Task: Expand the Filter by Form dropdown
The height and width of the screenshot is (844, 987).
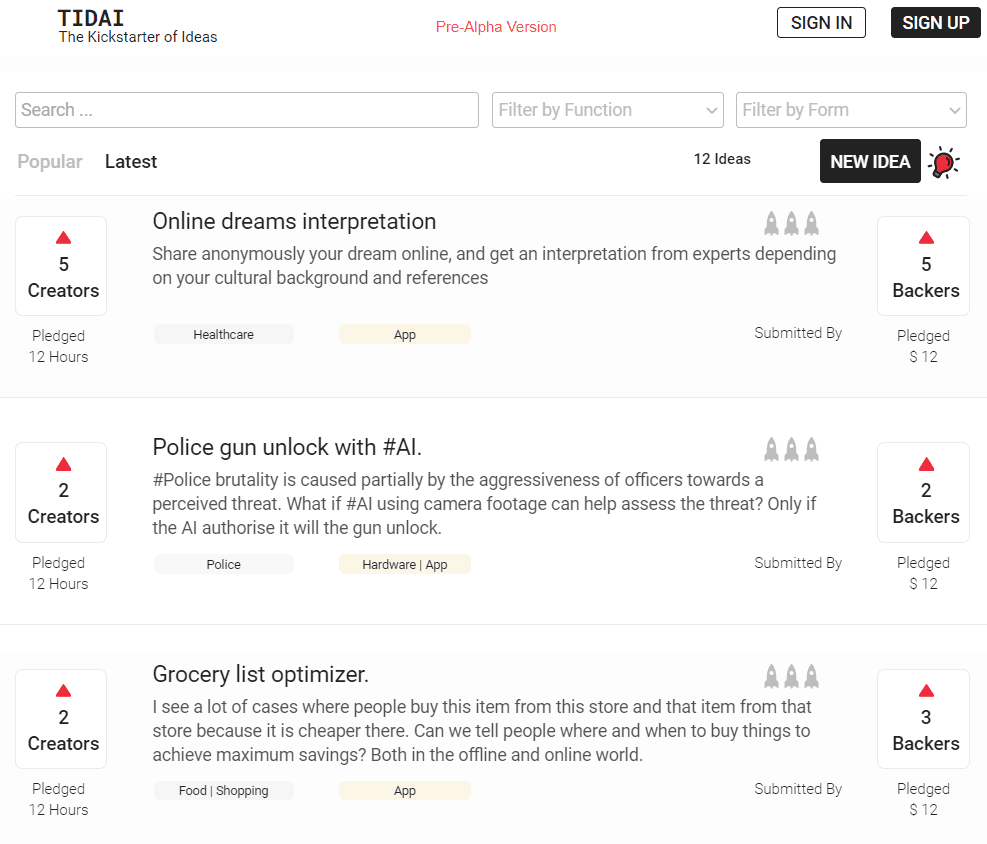Action: point(851,110)
